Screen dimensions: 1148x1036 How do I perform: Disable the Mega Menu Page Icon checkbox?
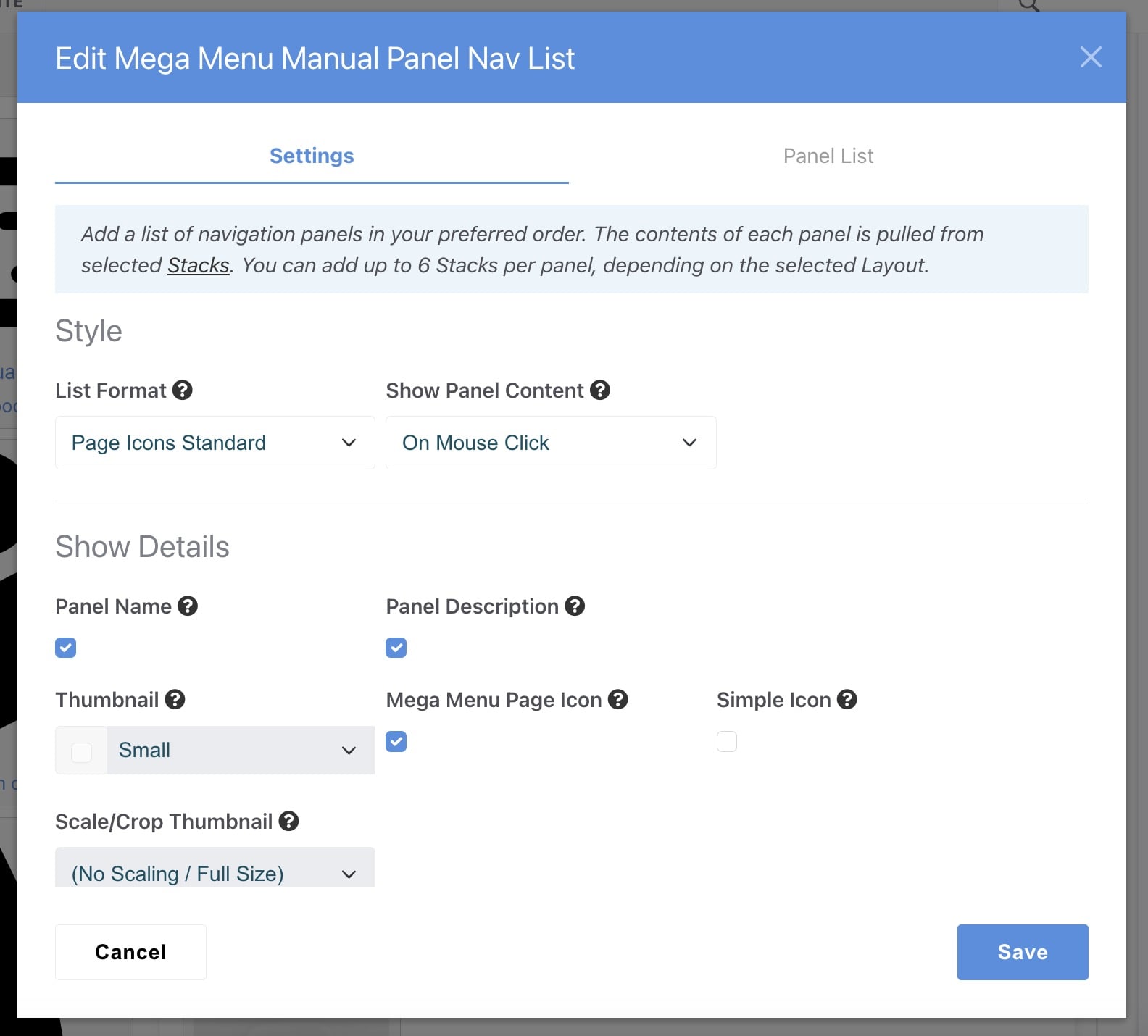(396, 742)
